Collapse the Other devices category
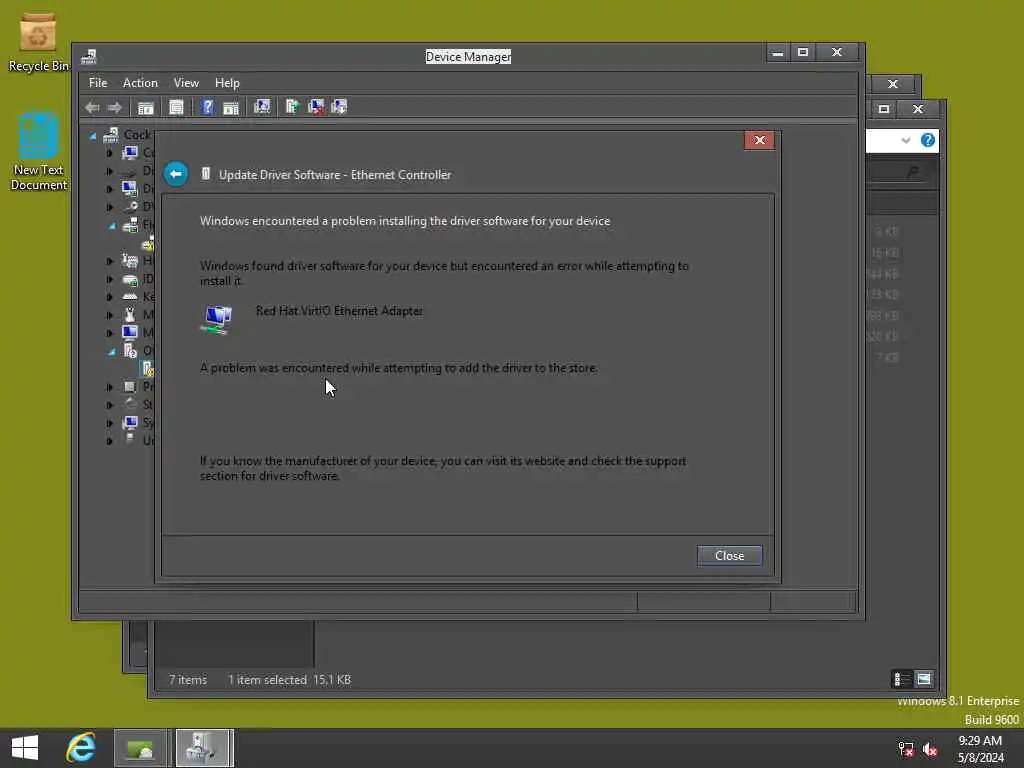 pyautogui.click(x=112, y=351)
